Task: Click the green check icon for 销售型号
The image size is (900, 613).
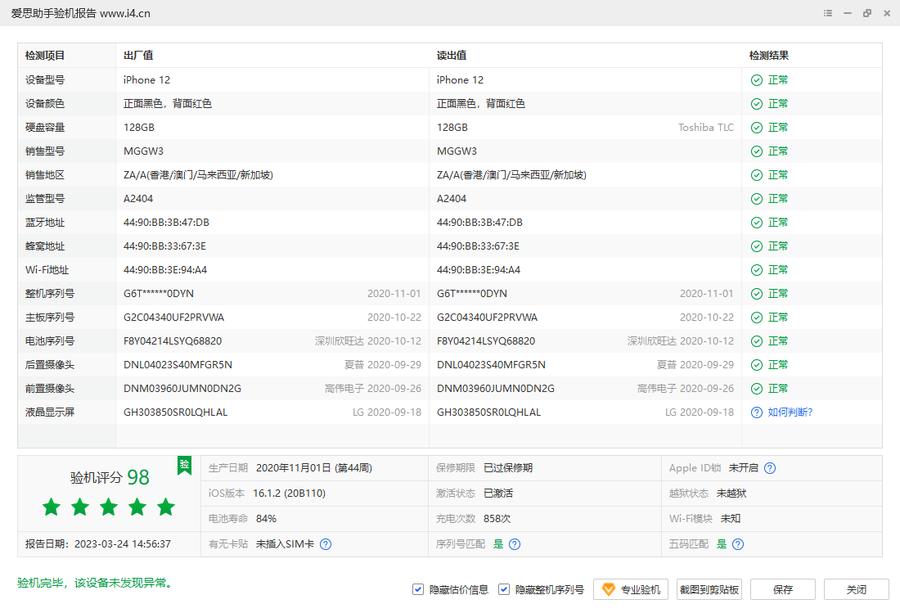Action: point(757,152)
